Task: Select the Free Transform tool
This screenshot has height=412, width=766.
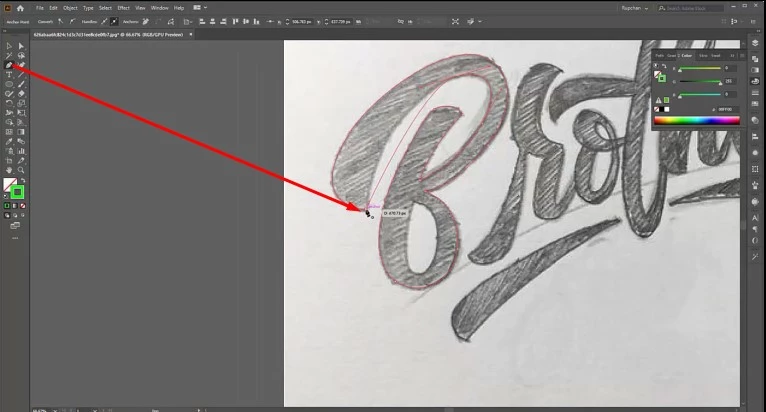Action: pos(21,113)
